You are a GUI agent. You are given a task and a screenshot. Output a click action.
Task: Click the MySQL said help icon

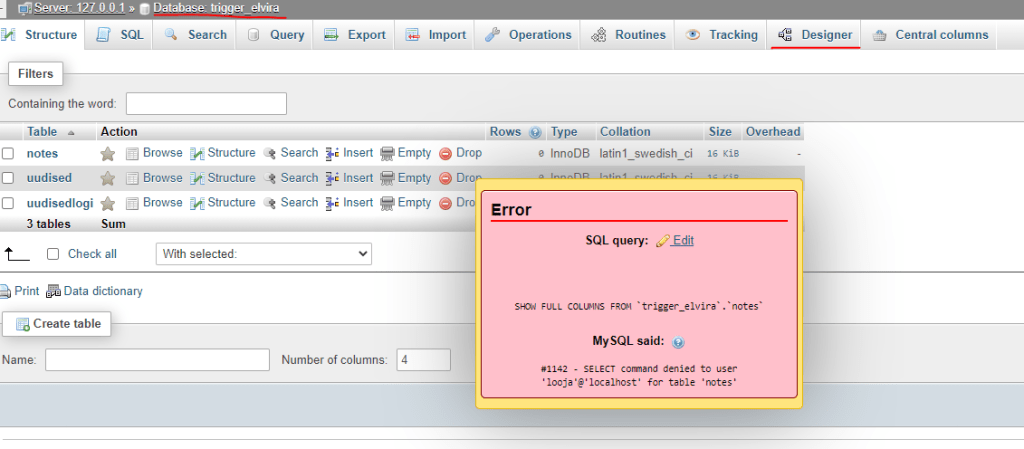click(x=678, y=342)
